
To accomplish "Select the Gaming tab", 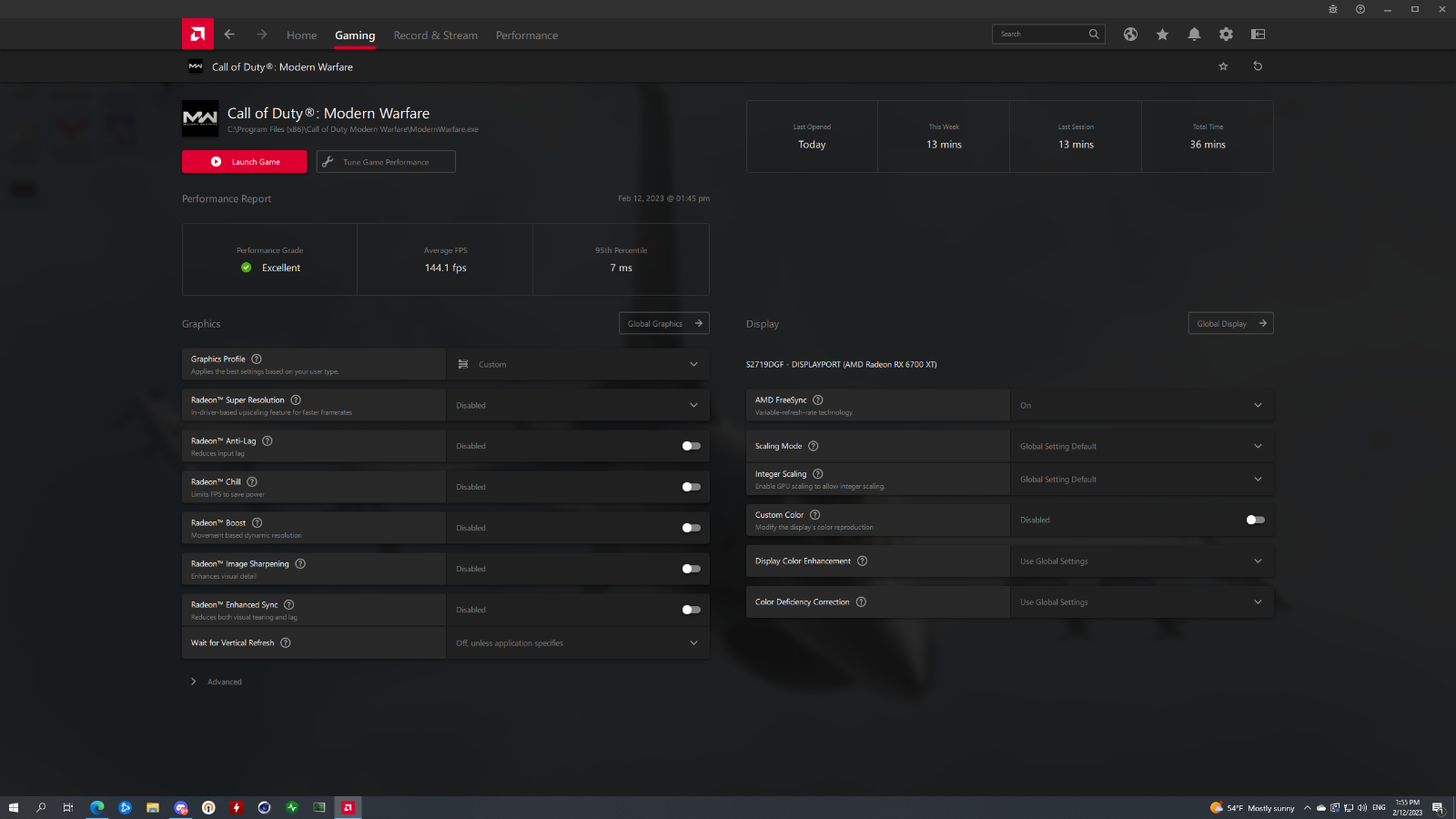I will [x=355, y=35].
